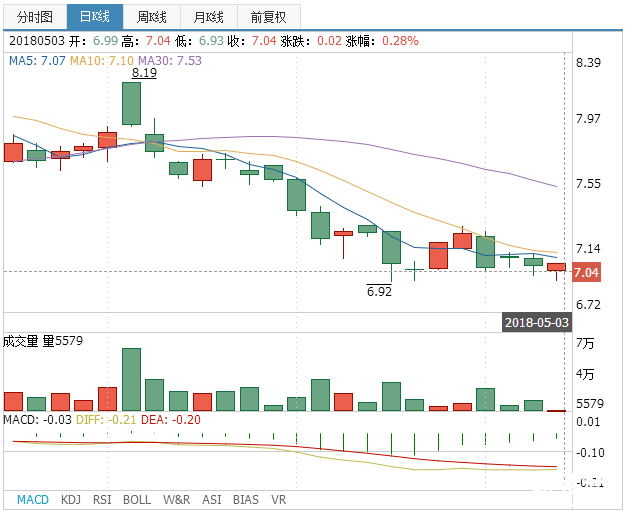Click the 7.04 current price tag

[x=586, y=272]
